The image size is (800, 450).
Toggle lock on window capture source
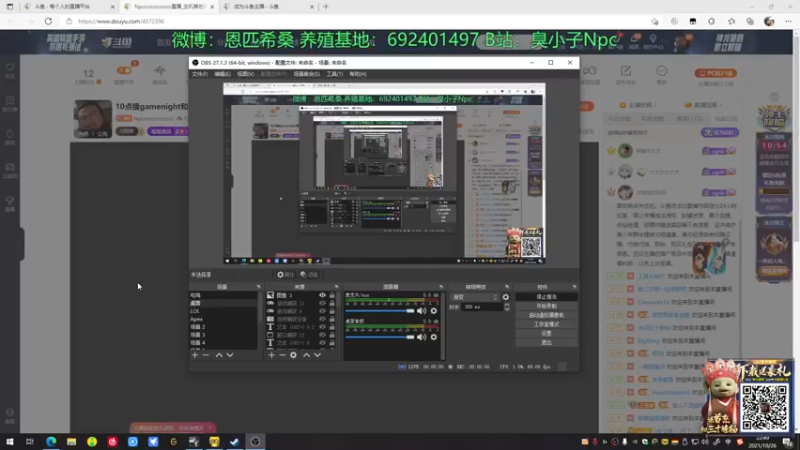click(x=332, y=335)
